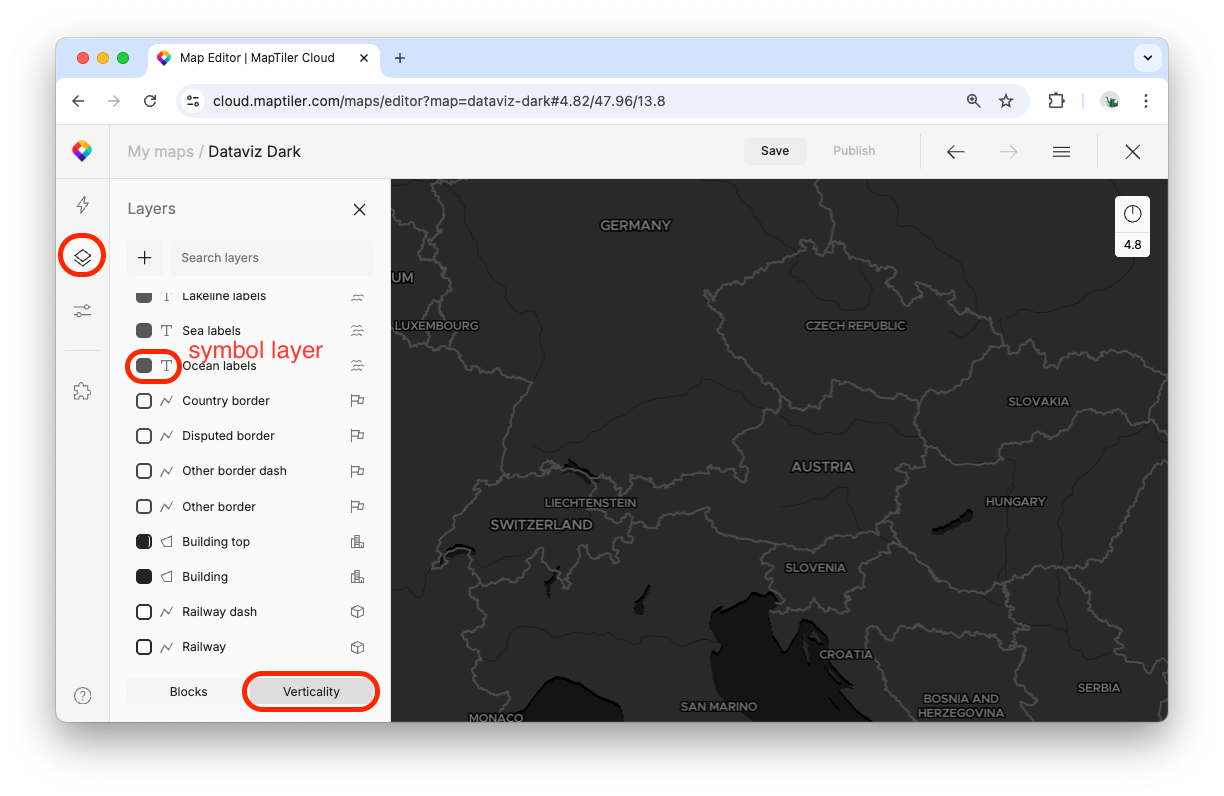Open Chrome three-dot menu
The image size is (1224, 796).
coord(1146,101)
